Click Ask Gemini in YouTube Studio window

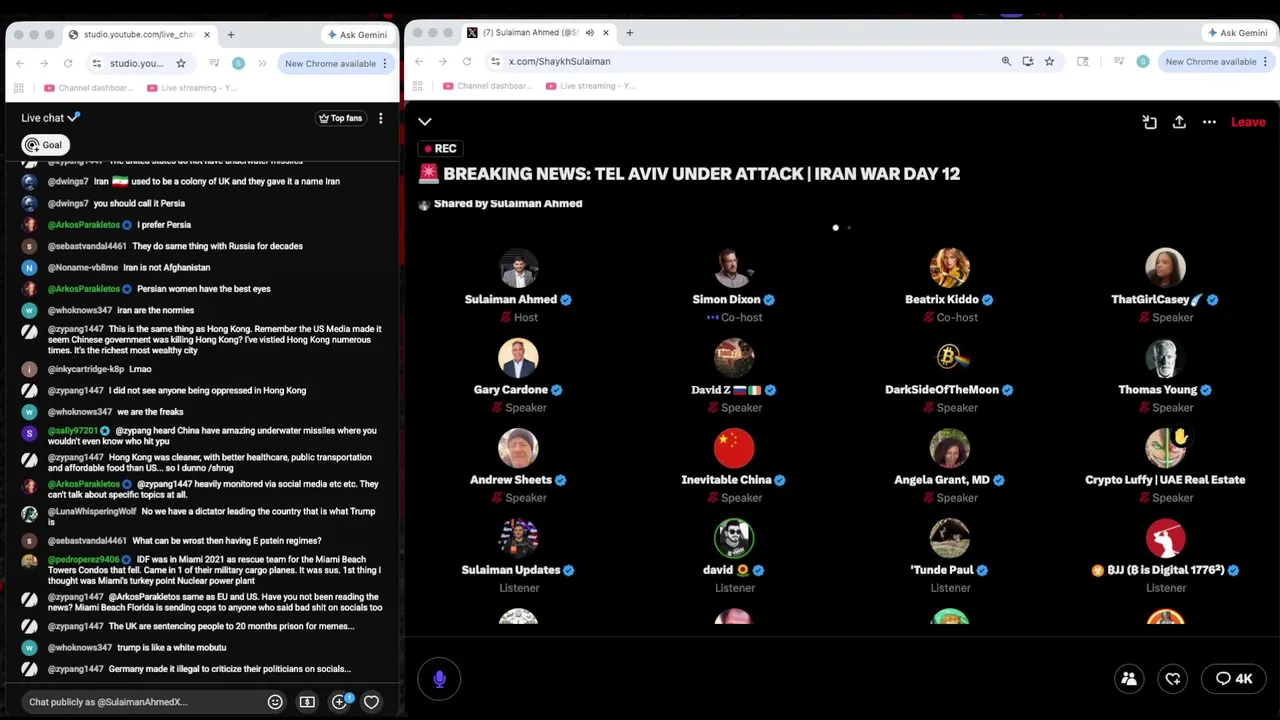356,34
